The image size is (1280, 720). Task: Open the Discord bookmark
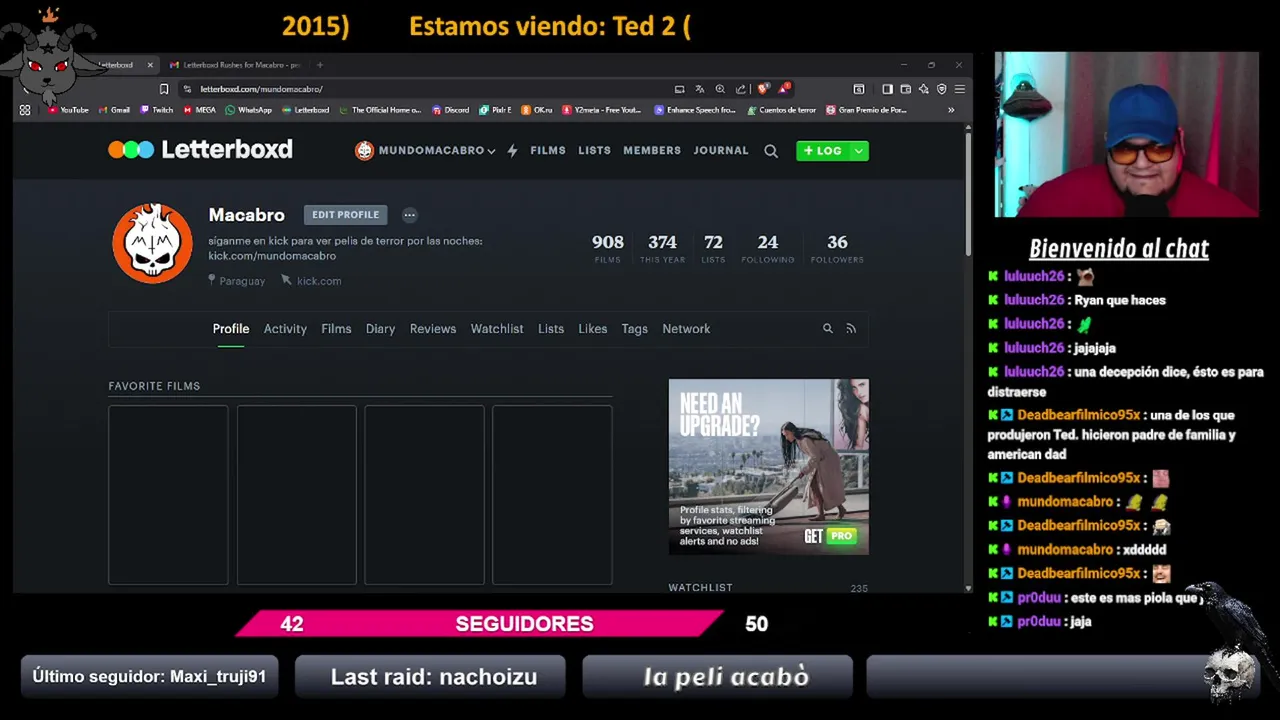pos(451,110)
